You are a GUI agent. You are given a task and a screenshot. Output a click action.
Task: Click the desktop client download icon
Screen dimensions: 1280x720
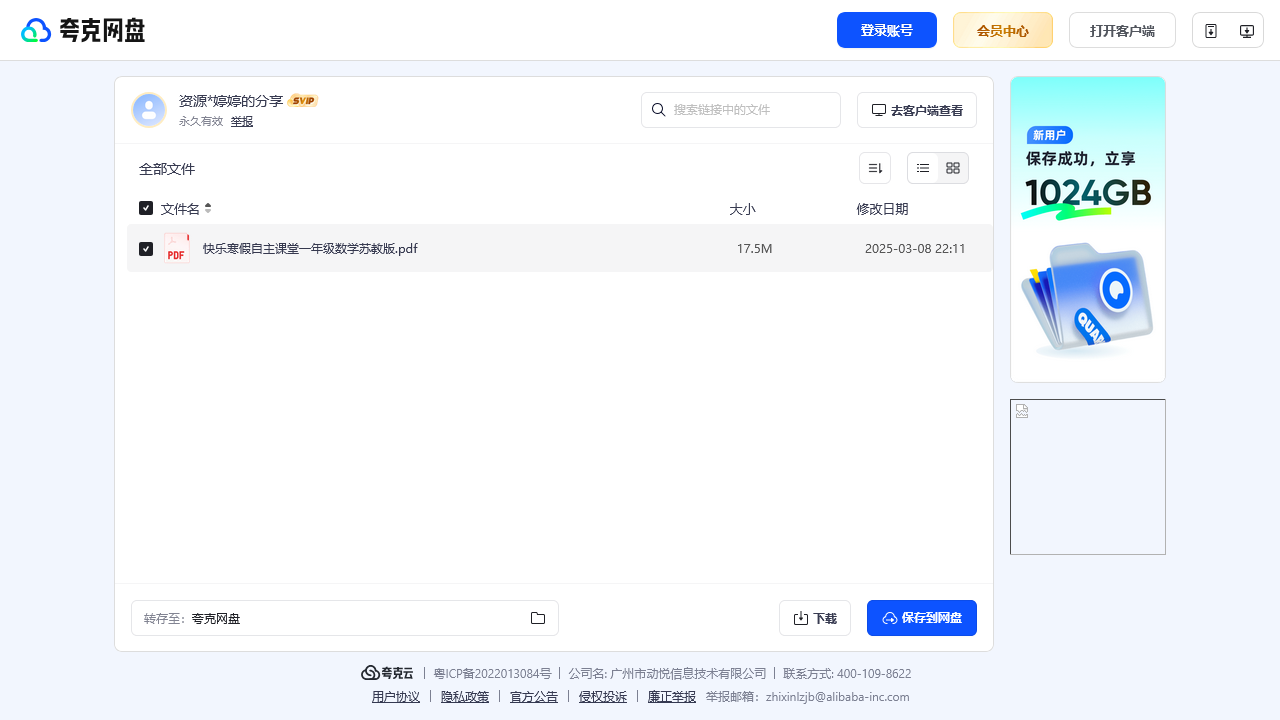(x=1247, y=31)
